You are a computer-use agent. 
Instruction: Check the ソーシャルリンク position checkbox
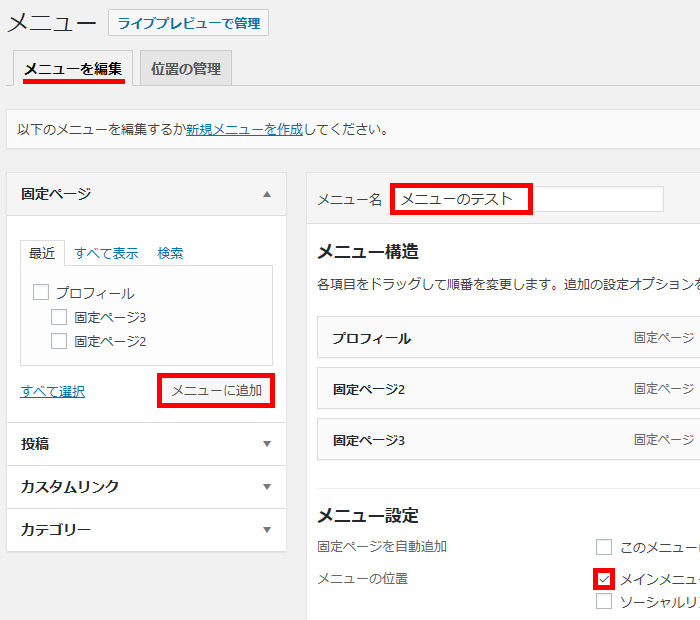click(x=604, y=601)
